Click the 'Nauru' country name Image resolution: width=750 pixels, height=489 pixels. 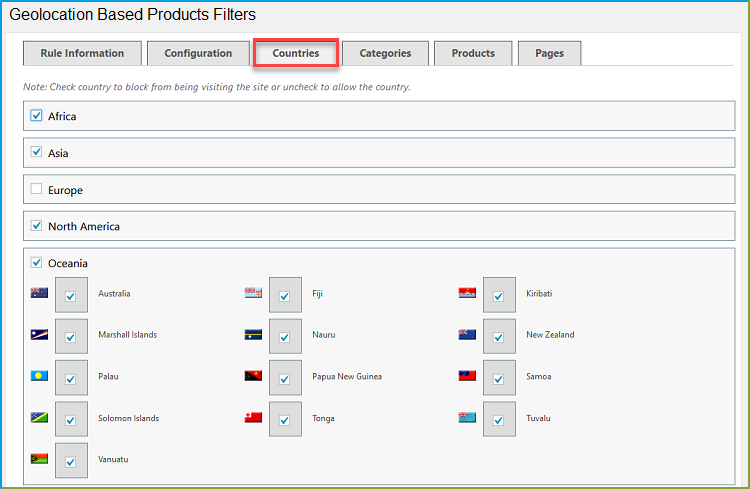pyautogui.click(x=324, y=334)
